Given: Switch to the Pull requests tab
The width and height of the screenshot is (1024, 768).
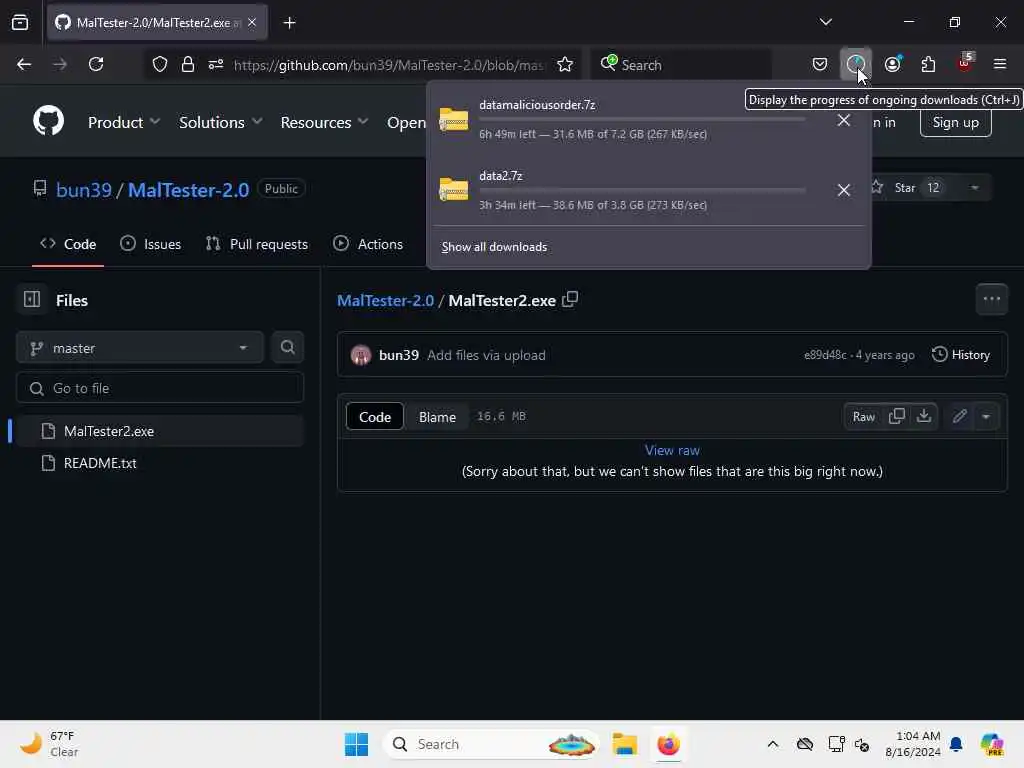Looking at the screenshot, I should [x=257, y=244].
